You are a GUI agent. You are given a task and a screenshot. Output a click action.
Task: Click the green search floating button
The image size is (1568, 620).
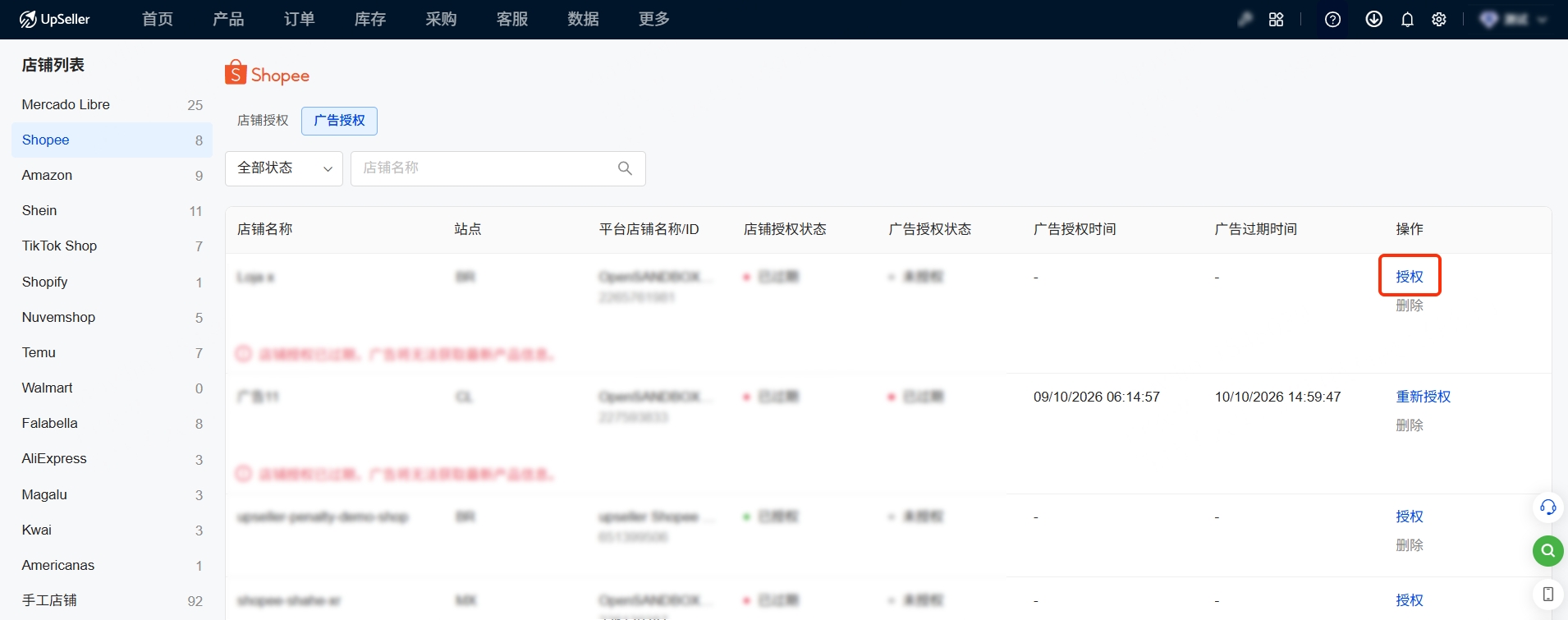(1547, 550)
